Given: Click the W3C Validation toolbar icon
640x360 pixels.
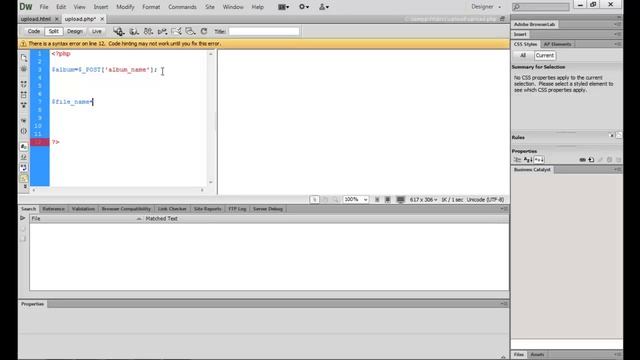Looking at the screenshot, I should tap(148, 31).
